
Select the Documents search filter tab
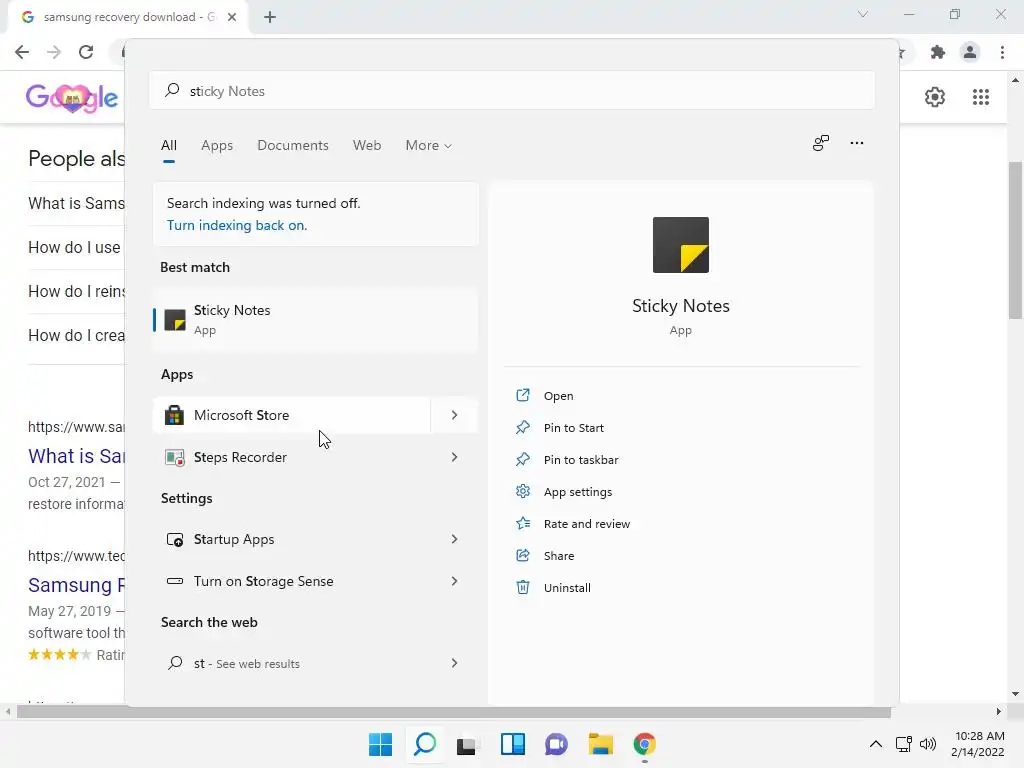tap(293, 146)
